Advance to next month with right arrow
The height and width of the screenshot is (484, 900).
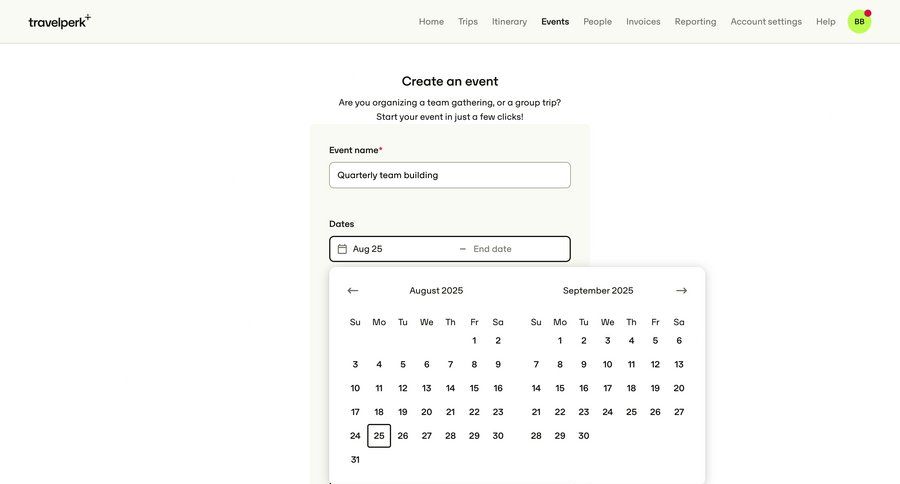pos(681,291)
